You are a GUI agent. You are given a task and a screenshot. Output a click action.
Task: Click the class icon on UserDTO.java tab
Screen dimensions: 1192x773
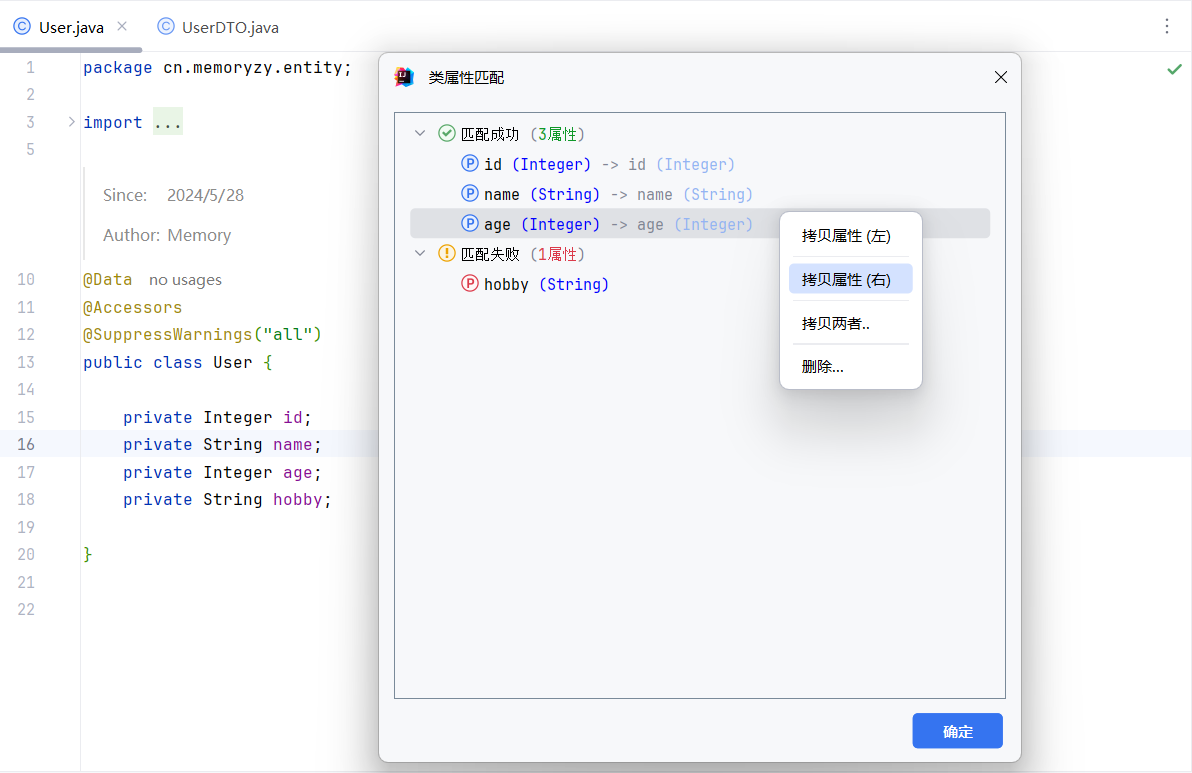coord(166,27)
